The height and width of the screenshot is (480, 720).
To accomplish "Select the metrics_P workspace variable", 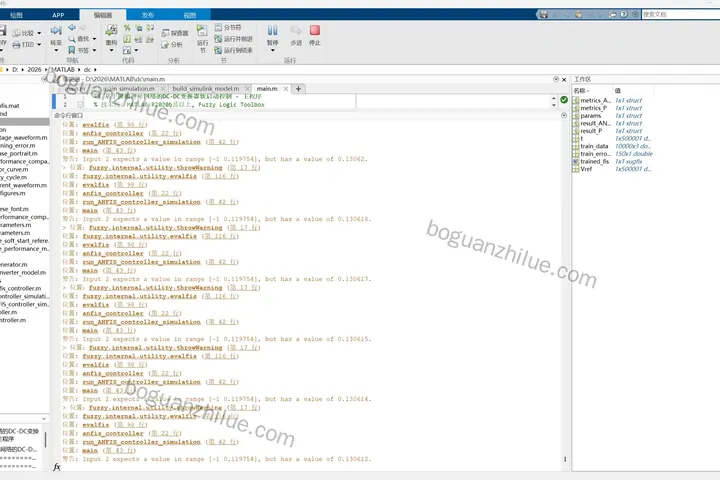I will coord(593,108).
